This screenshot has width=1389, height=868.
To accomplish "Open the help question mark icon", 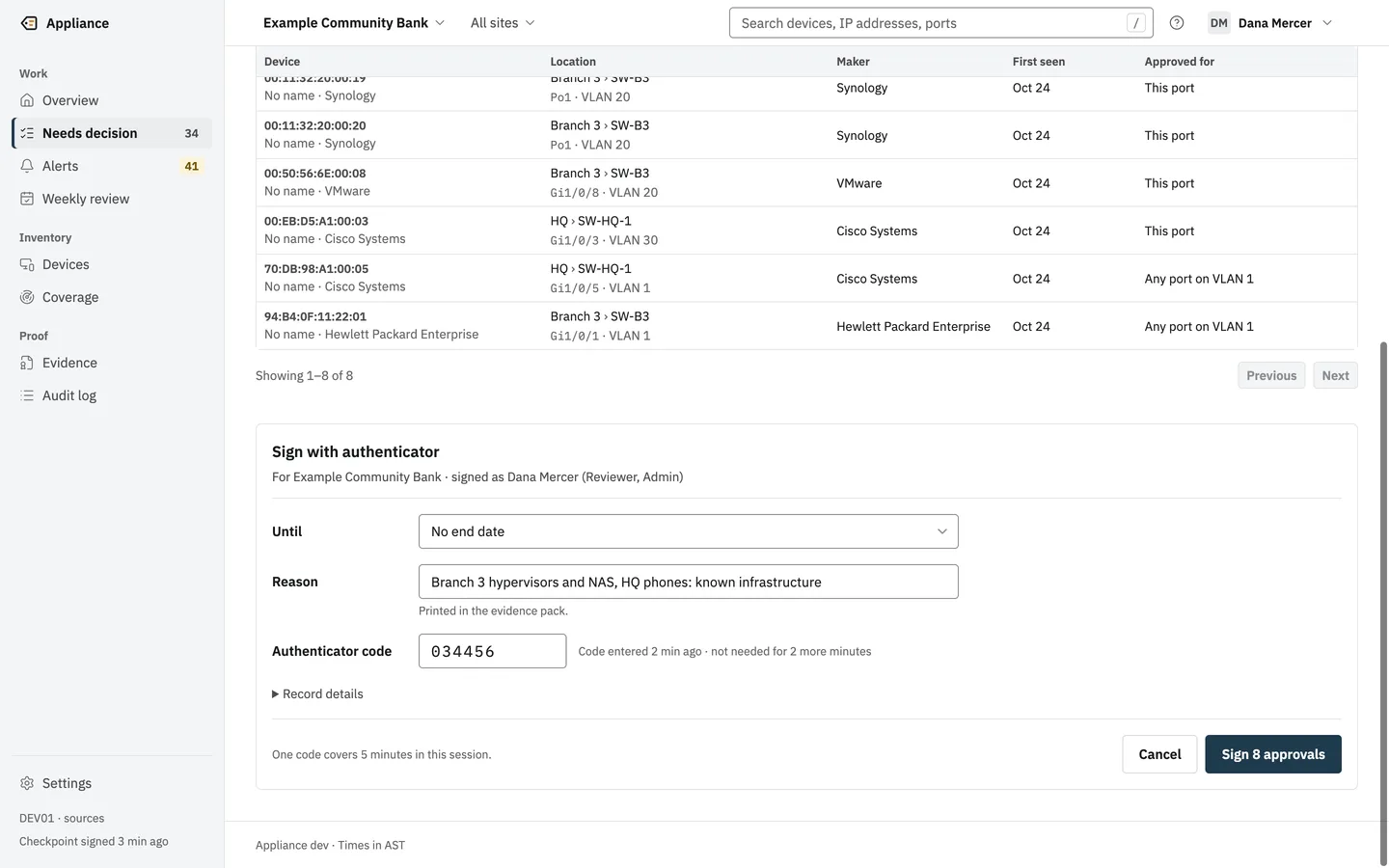I will point(1177,23).
